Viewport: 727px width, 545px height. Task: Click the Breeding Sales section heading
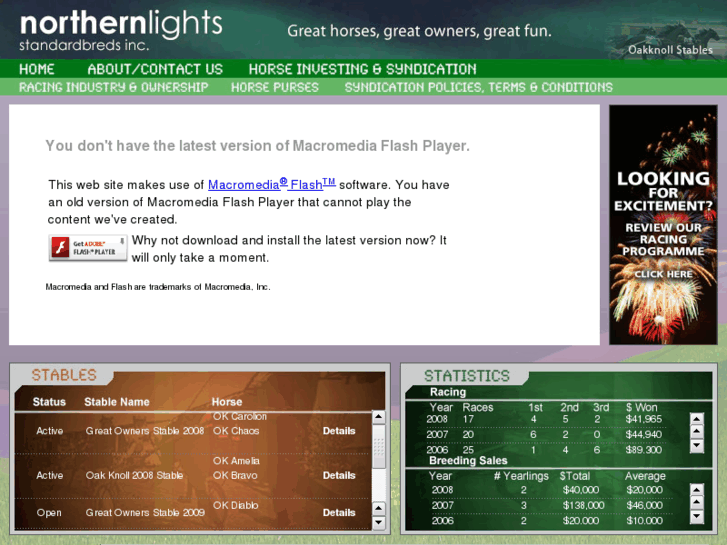coord(468,461)
